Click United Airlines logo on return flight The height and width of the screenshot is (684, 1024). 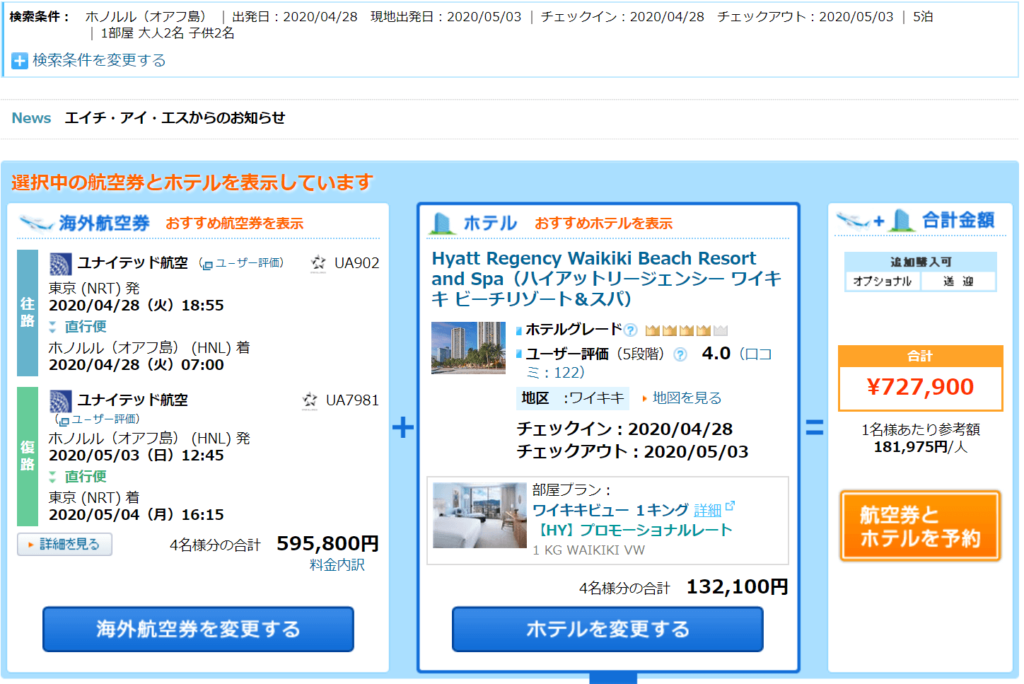click(x=60, y=400)
